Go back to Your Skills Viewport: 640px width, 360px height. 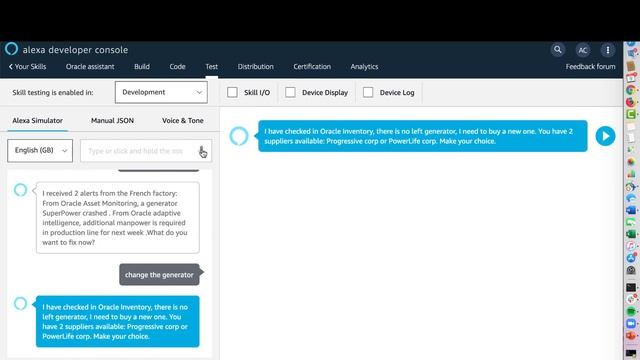[27, 67]
